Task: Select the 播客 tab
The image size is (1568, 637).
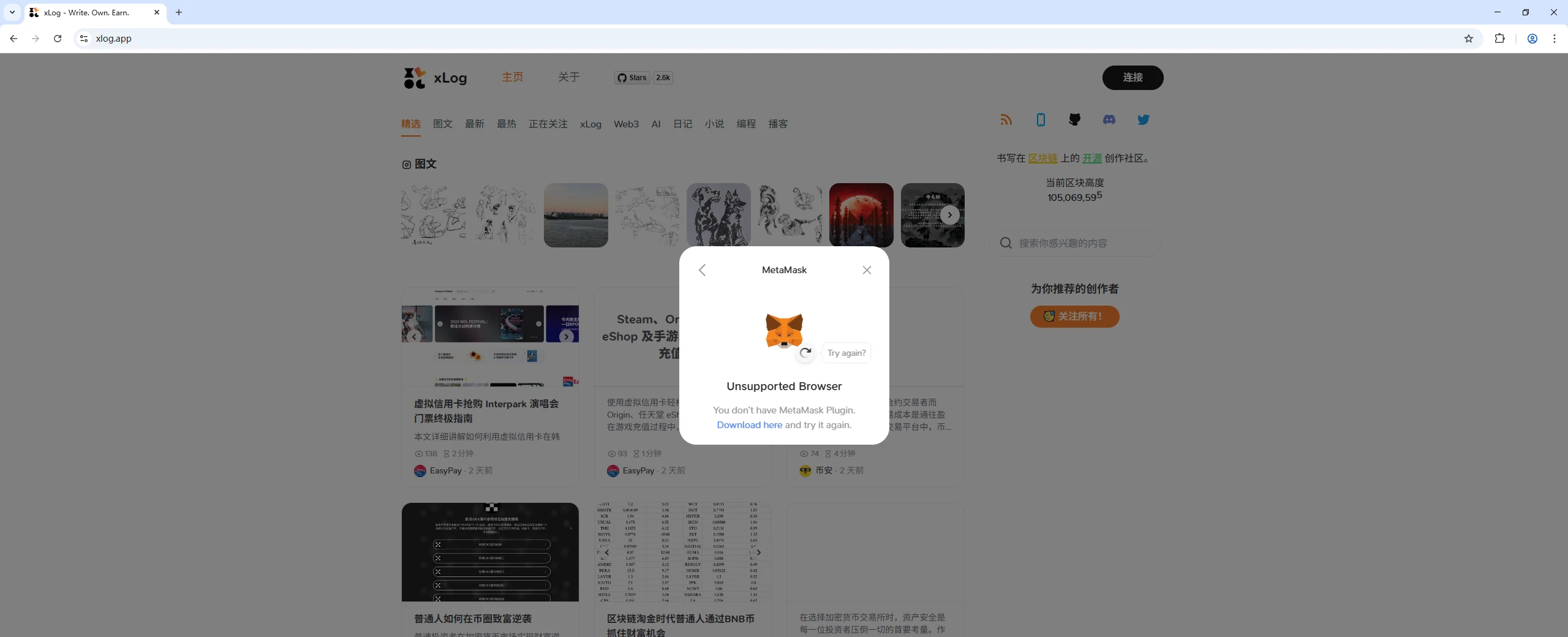Action: point(778,124)
